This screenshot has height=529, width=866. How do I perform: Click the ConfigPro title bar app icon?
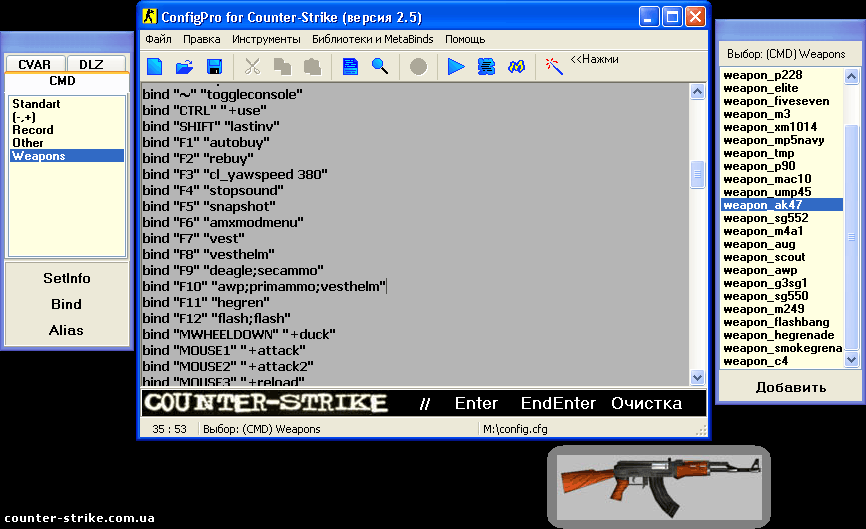coord(150,17)
